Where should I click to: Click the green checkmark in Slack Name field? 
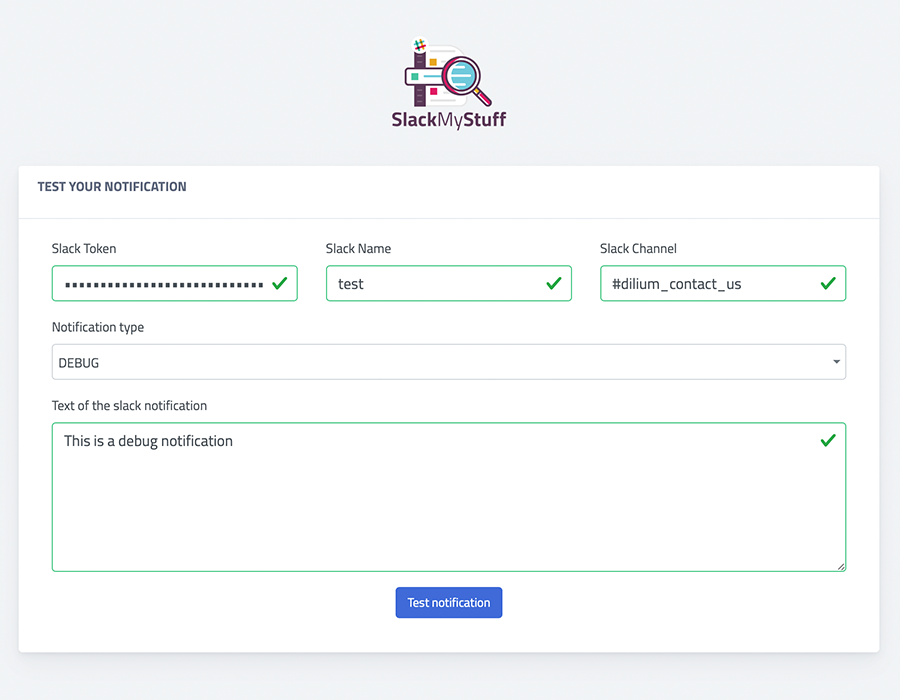553,284
